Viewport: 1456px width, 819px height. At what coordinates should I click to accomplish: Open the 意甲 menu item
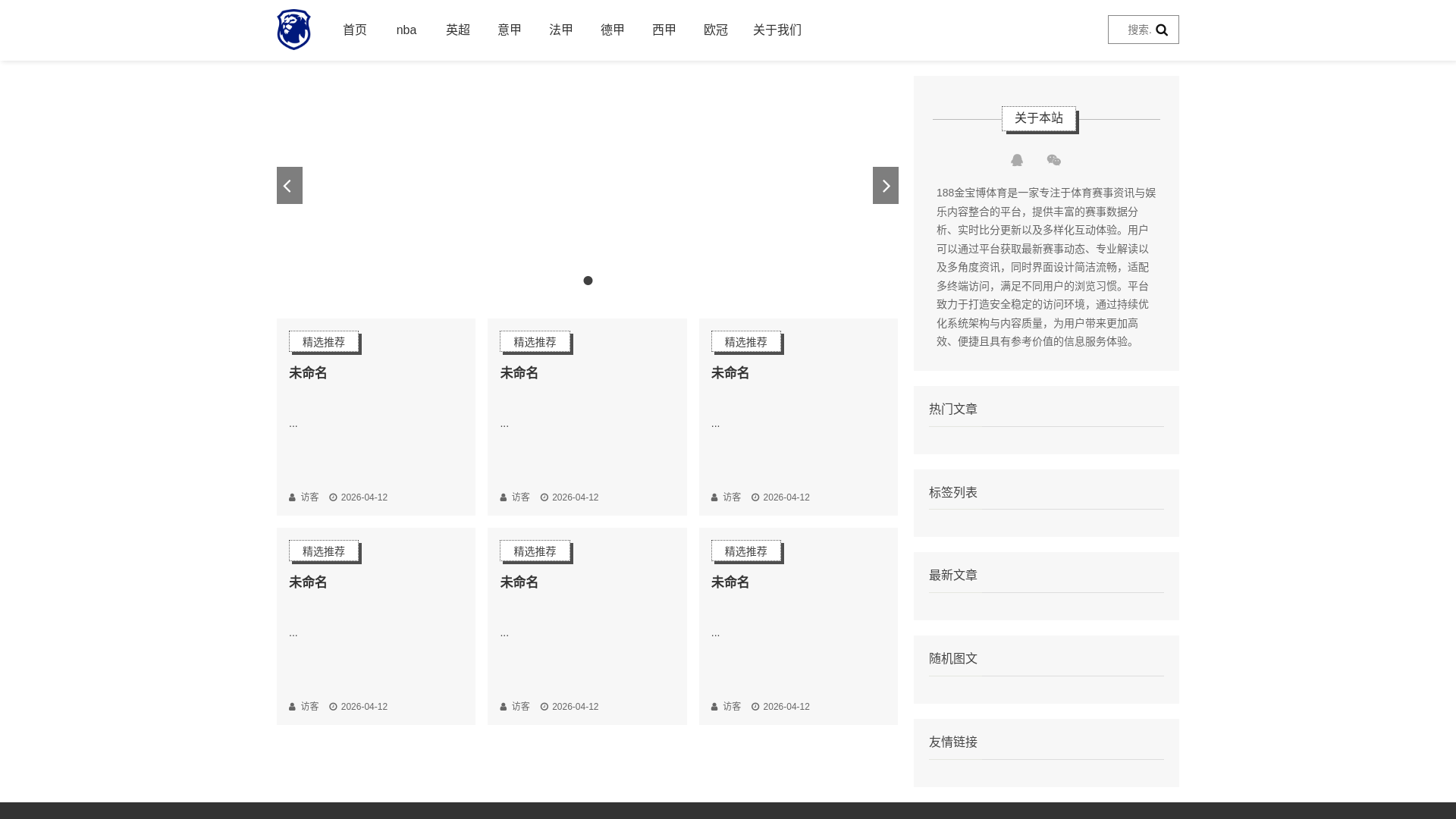510,30
